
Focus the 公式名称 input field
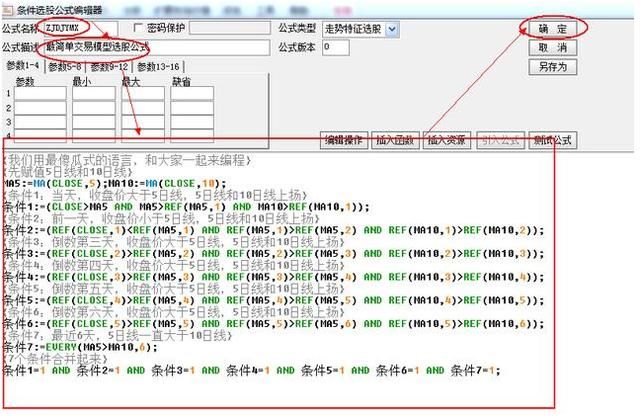(79, 28)
